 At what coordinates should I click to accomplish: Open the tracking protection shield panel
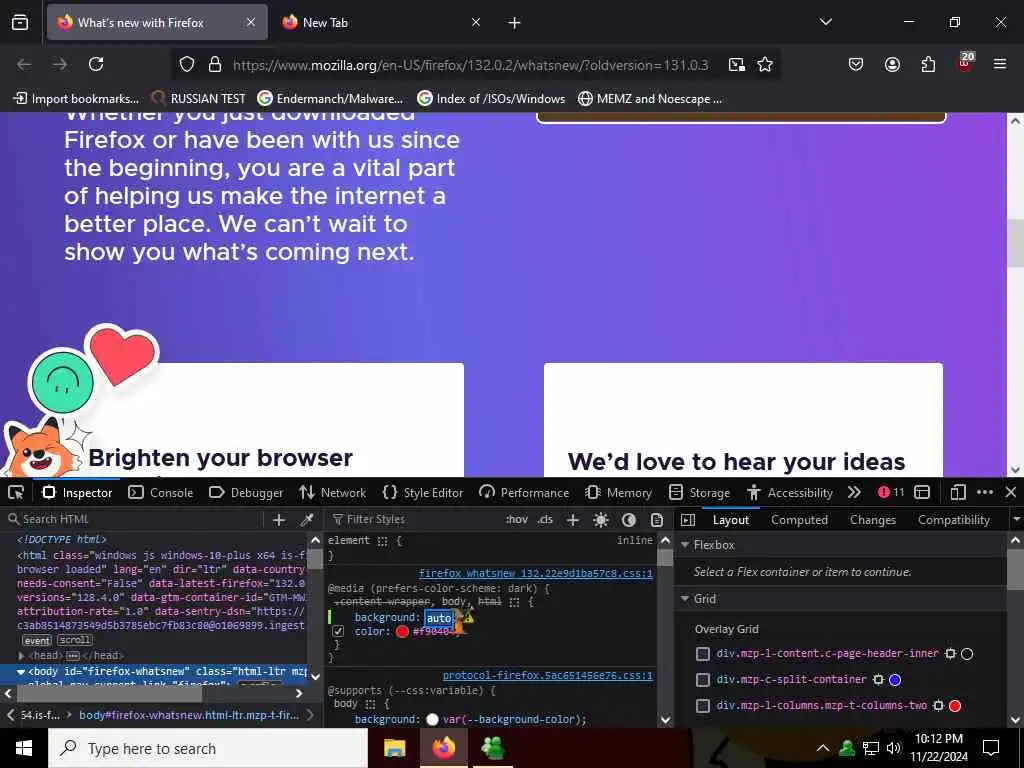[x=187, y=64]
